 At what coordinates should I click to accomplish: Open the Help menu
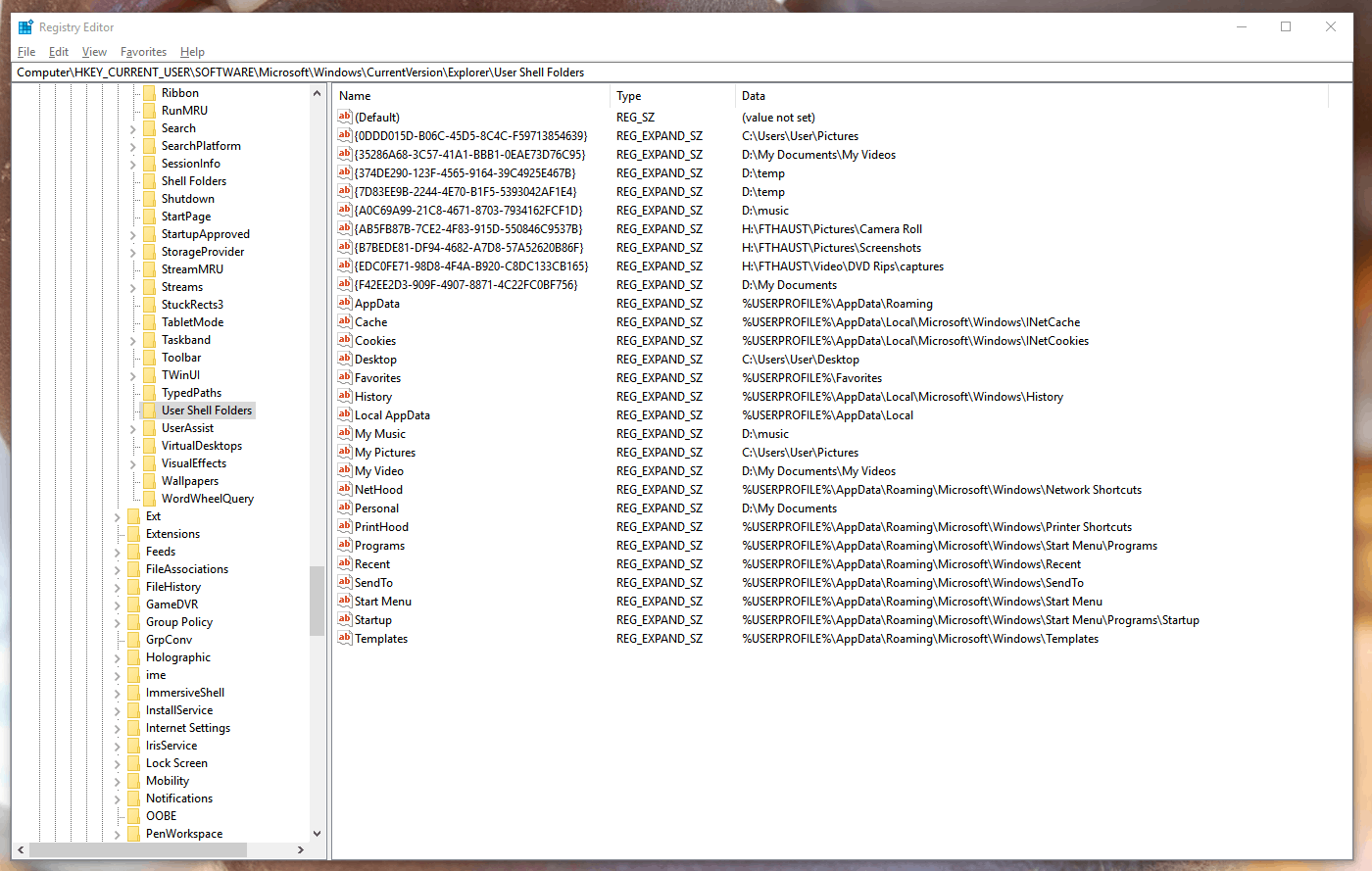pos(192,52)
